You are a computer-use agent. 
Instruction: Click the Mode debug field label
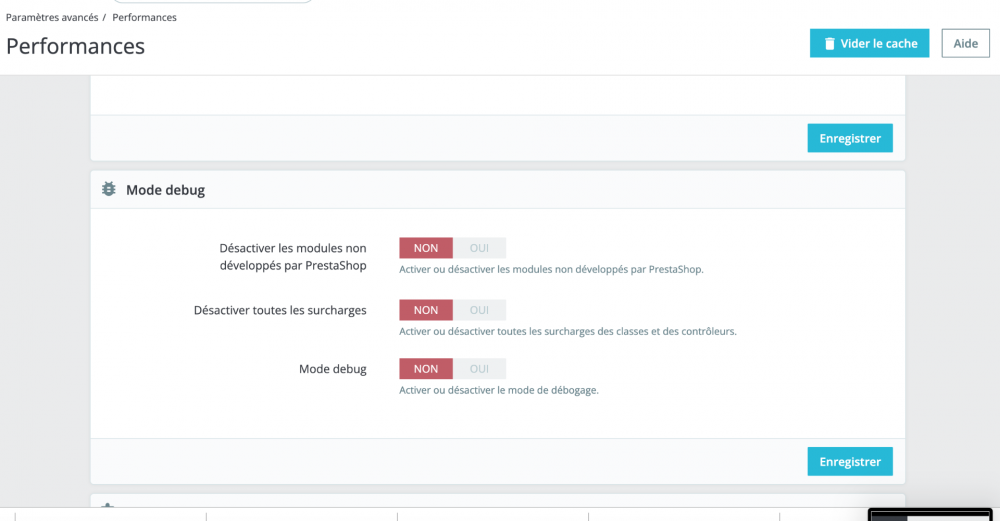pyautogui.click(x=332, y=369)
